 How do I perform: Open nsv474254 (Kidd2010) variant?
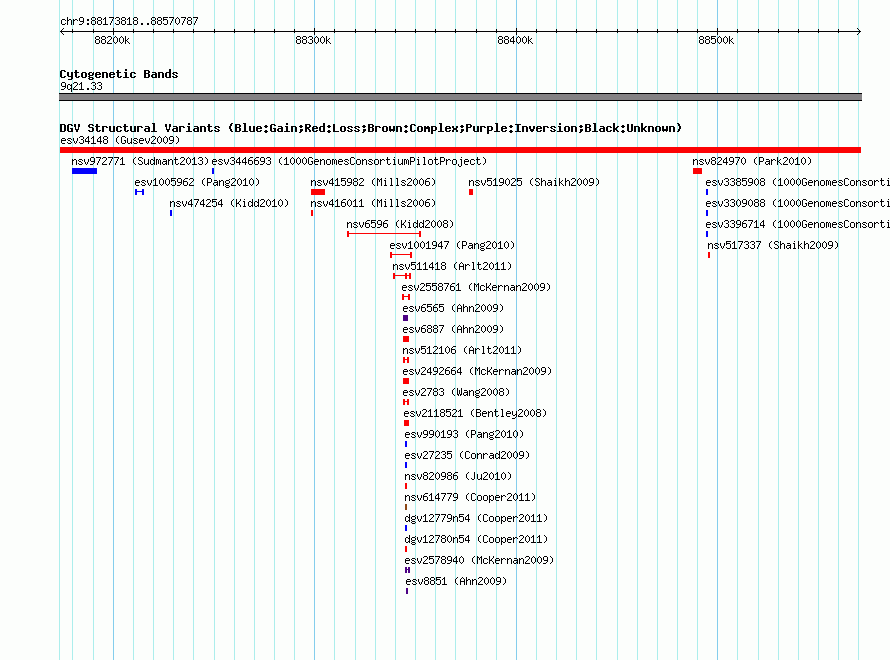[x=229, y=203]
